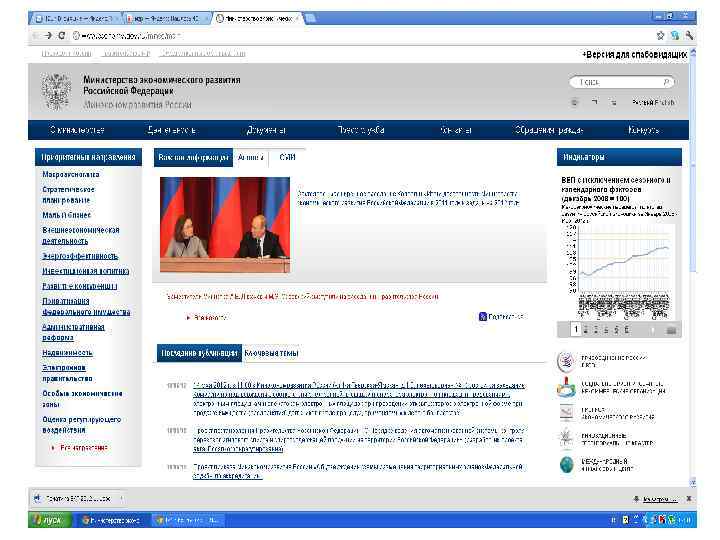Click the SRO icon in right sidebar
Viewport: 720px width, 540px height.
click(x=566, y=387)
